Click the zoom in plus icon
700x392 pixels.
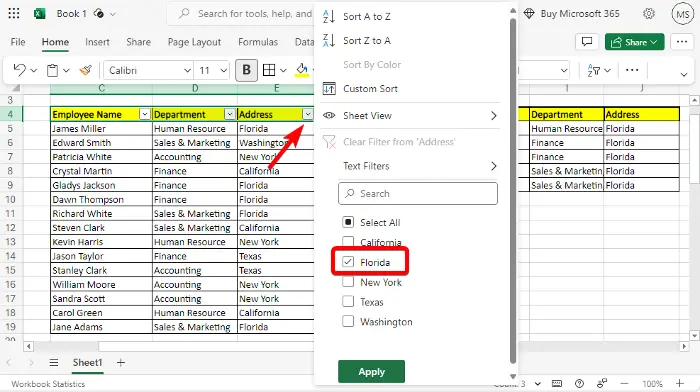(x=679, y=384)
